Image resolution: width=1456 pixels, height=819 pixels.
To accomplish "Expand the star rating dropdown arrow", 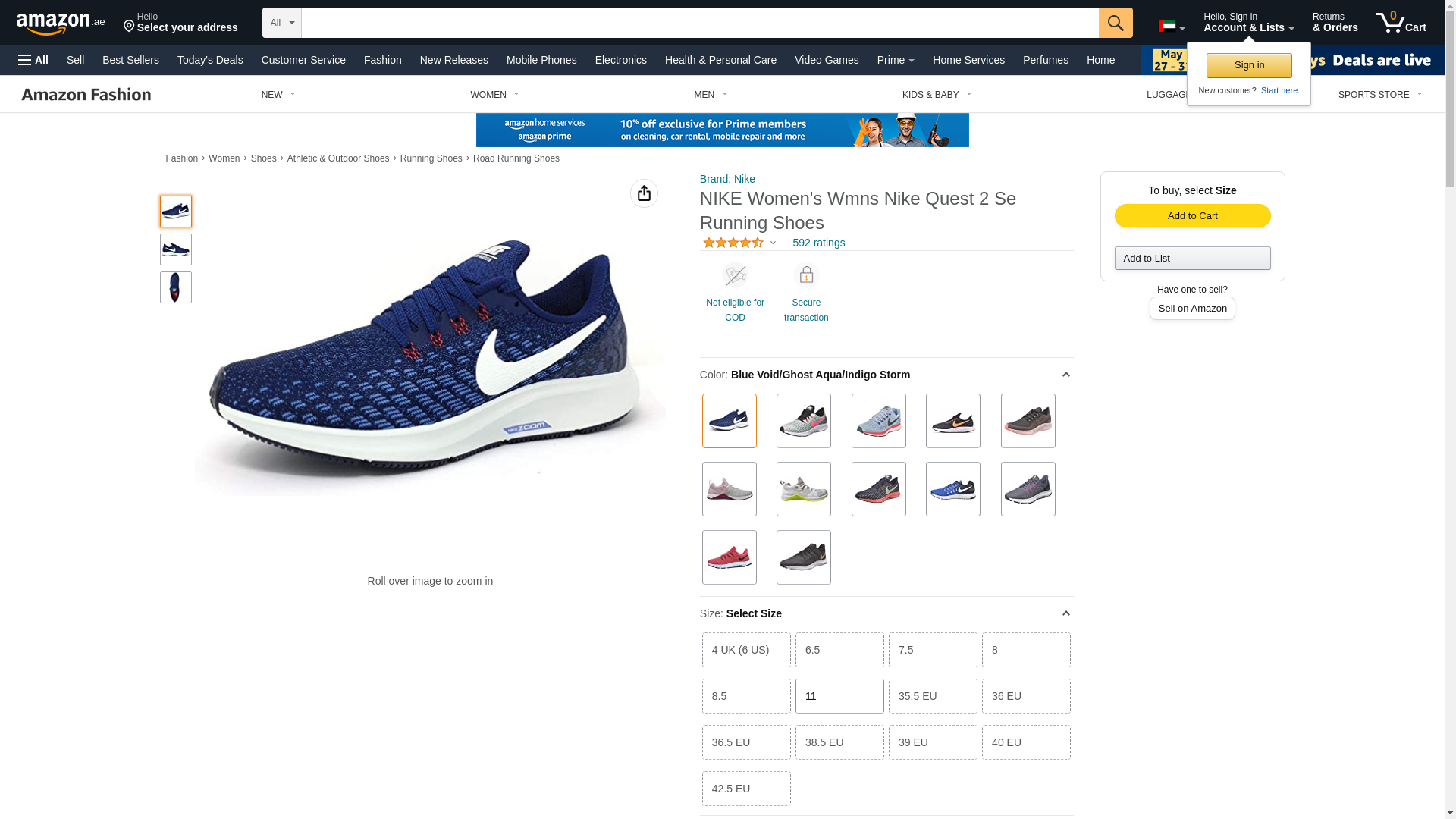I will [x=773, y=243].
